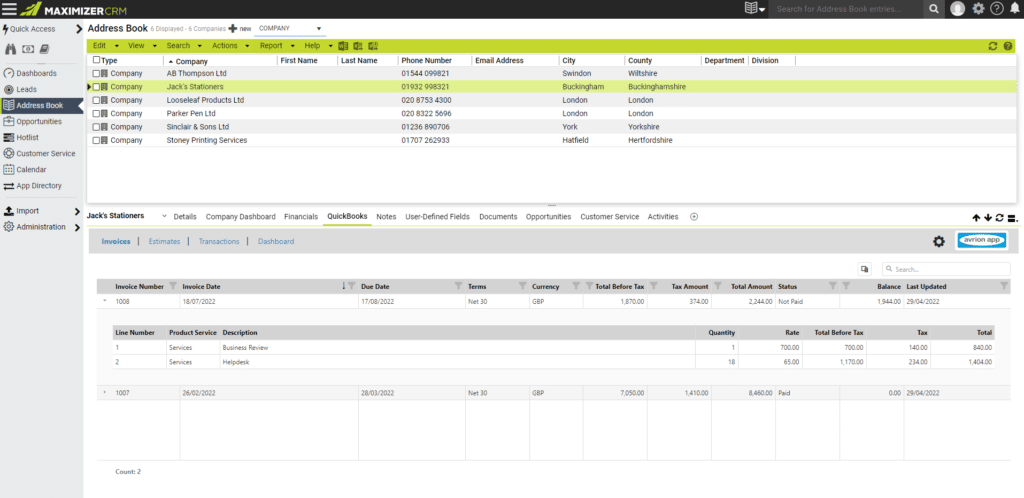Expand the Quick Access chevron
1024x498 pixels.
[79, 29]
